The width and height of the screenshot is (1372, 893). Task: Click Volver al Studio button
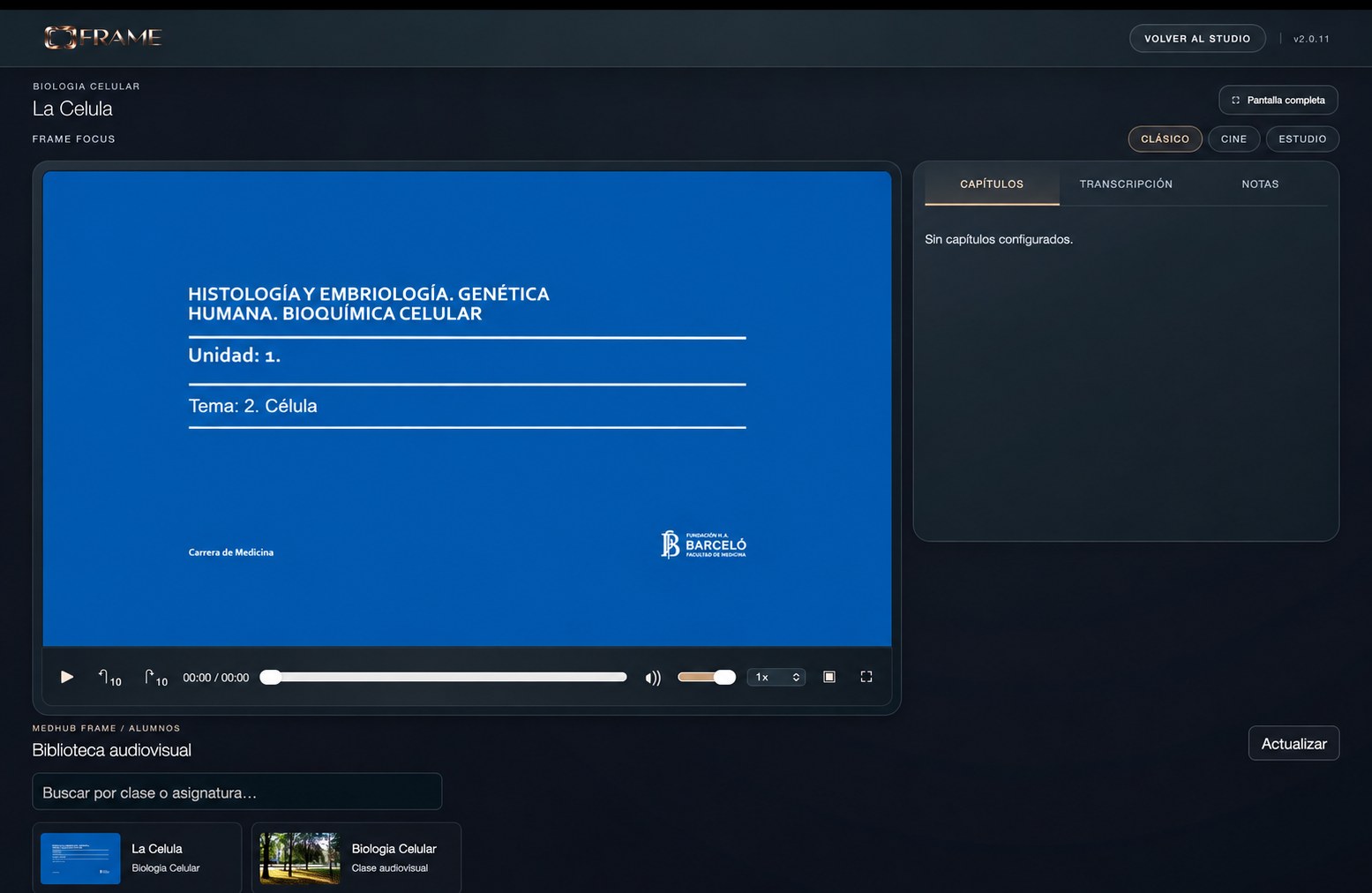coord(1197,38)
